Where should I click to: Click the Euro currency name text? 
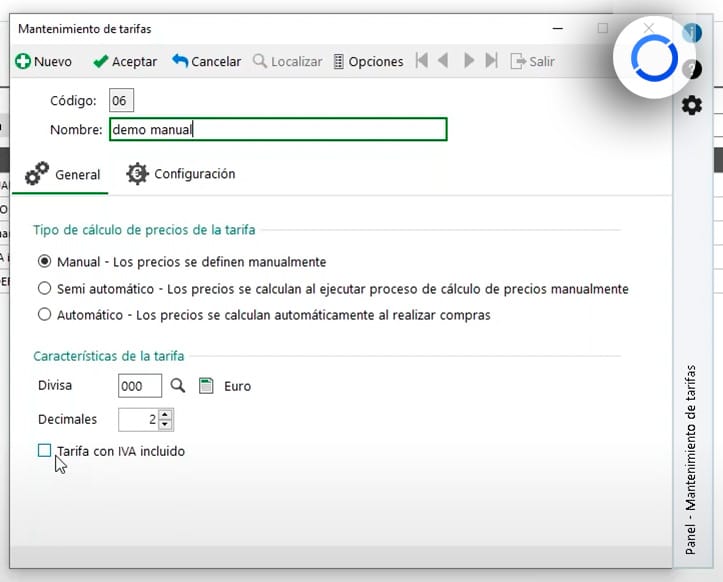pyautogui.click(x=237, y=386)
